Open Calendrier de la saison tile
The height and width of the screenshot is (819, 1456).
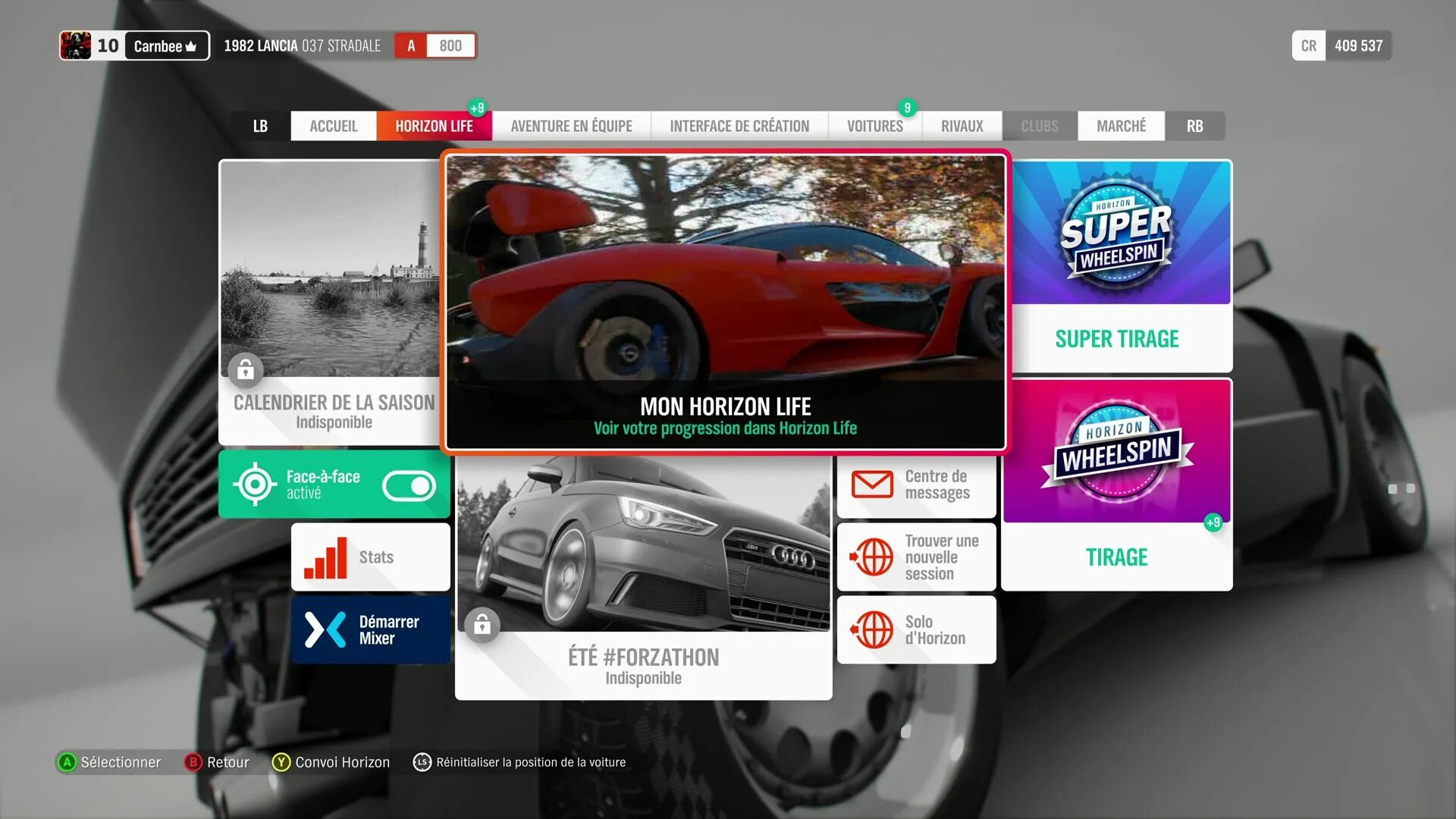click(x=331, y=302)
